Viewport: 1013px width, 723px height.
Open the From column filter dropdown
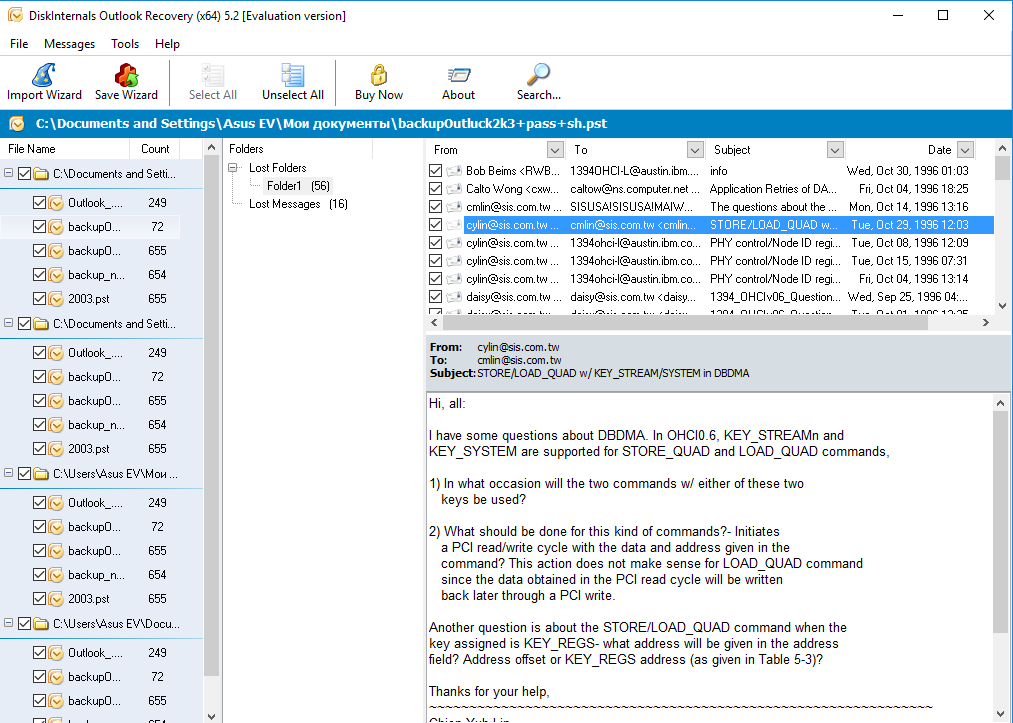click(x=555, y=150)
